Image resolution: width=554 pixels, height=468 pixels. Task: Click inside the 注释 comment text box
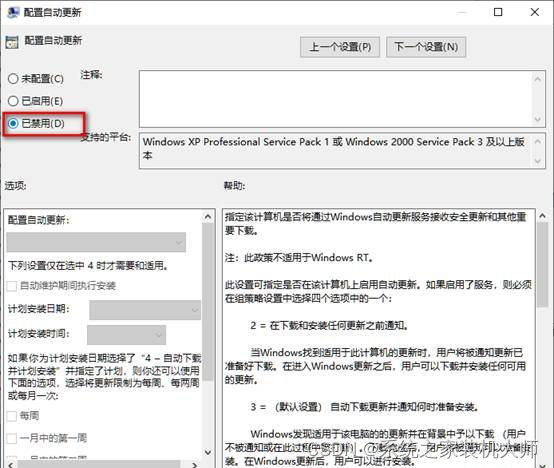click(336, 99)
